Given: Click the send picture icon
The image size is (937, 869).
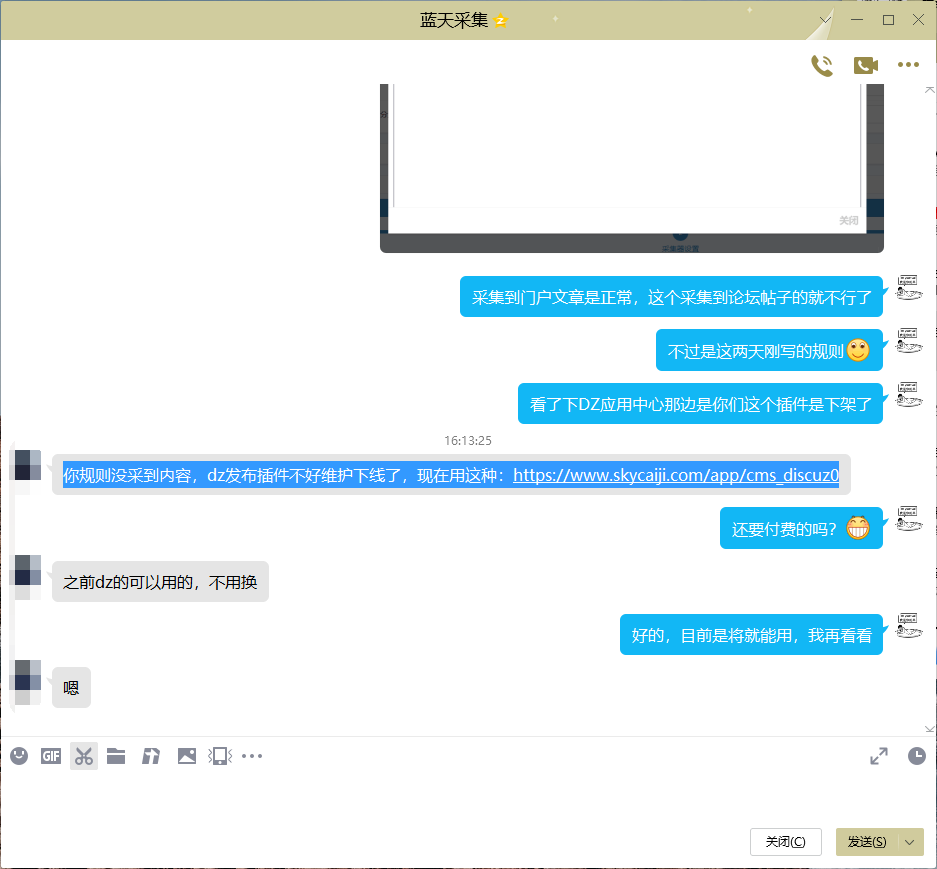Looking at the screenshot, I should tap(186, 756).
